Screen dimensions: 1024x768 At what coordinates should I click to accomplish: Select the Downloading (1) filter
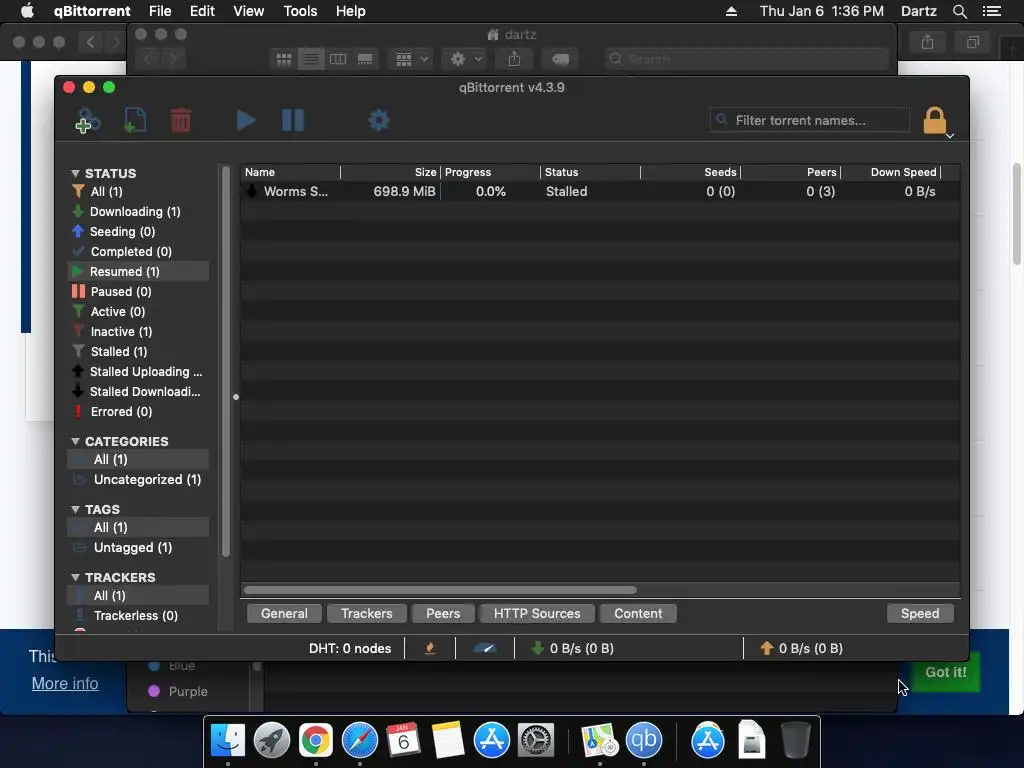[x=138, y=212]
